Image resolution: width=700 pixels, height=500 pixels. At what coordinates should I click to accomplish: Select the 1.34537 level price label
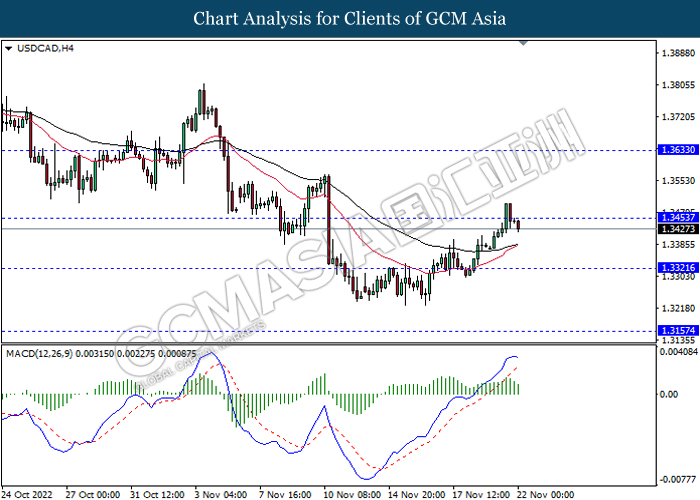[x=678, y=217]
